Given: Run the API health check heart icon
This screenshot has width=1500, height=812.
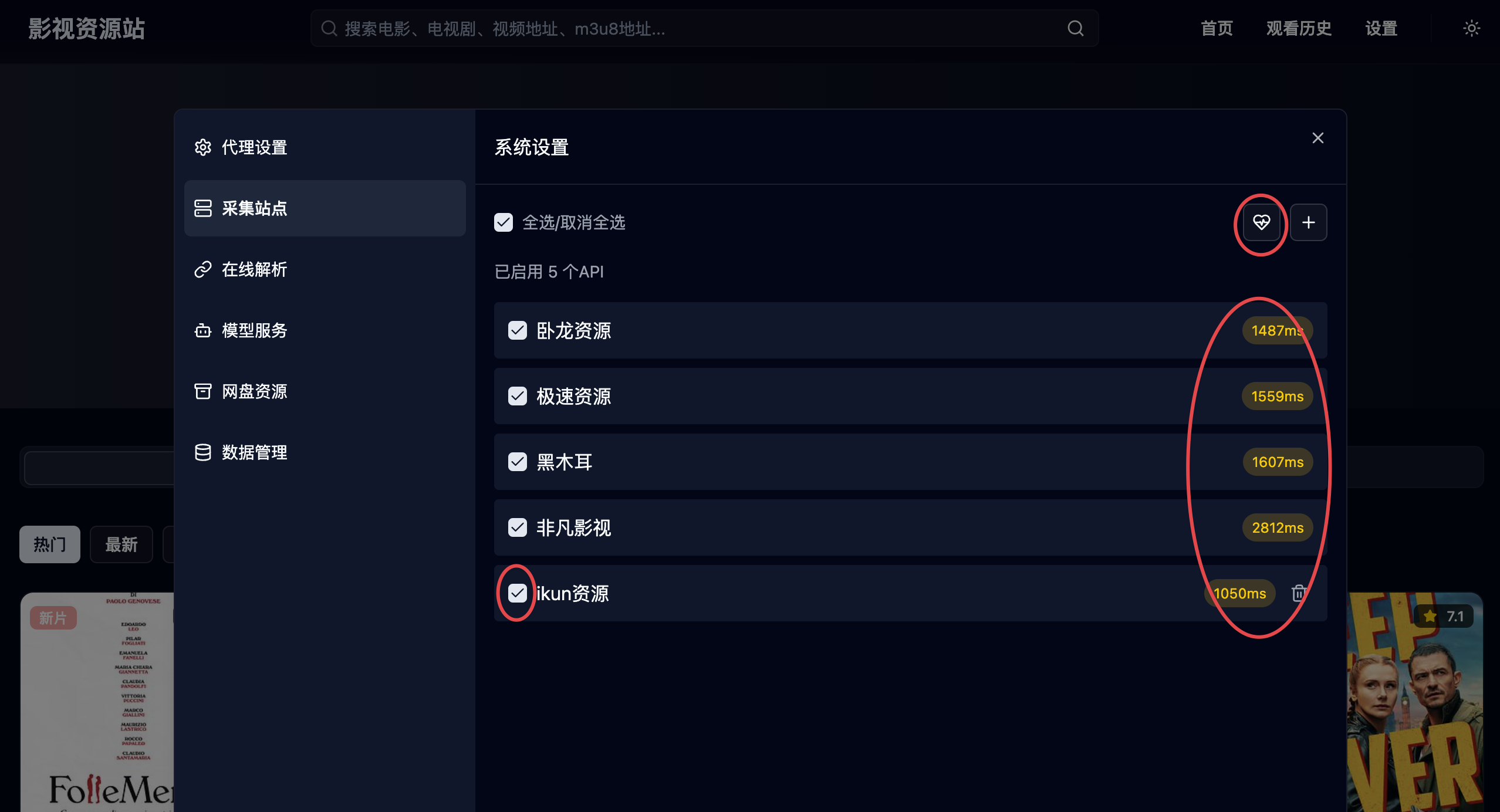Looking at the screenshot, I should coord(1261,222).
